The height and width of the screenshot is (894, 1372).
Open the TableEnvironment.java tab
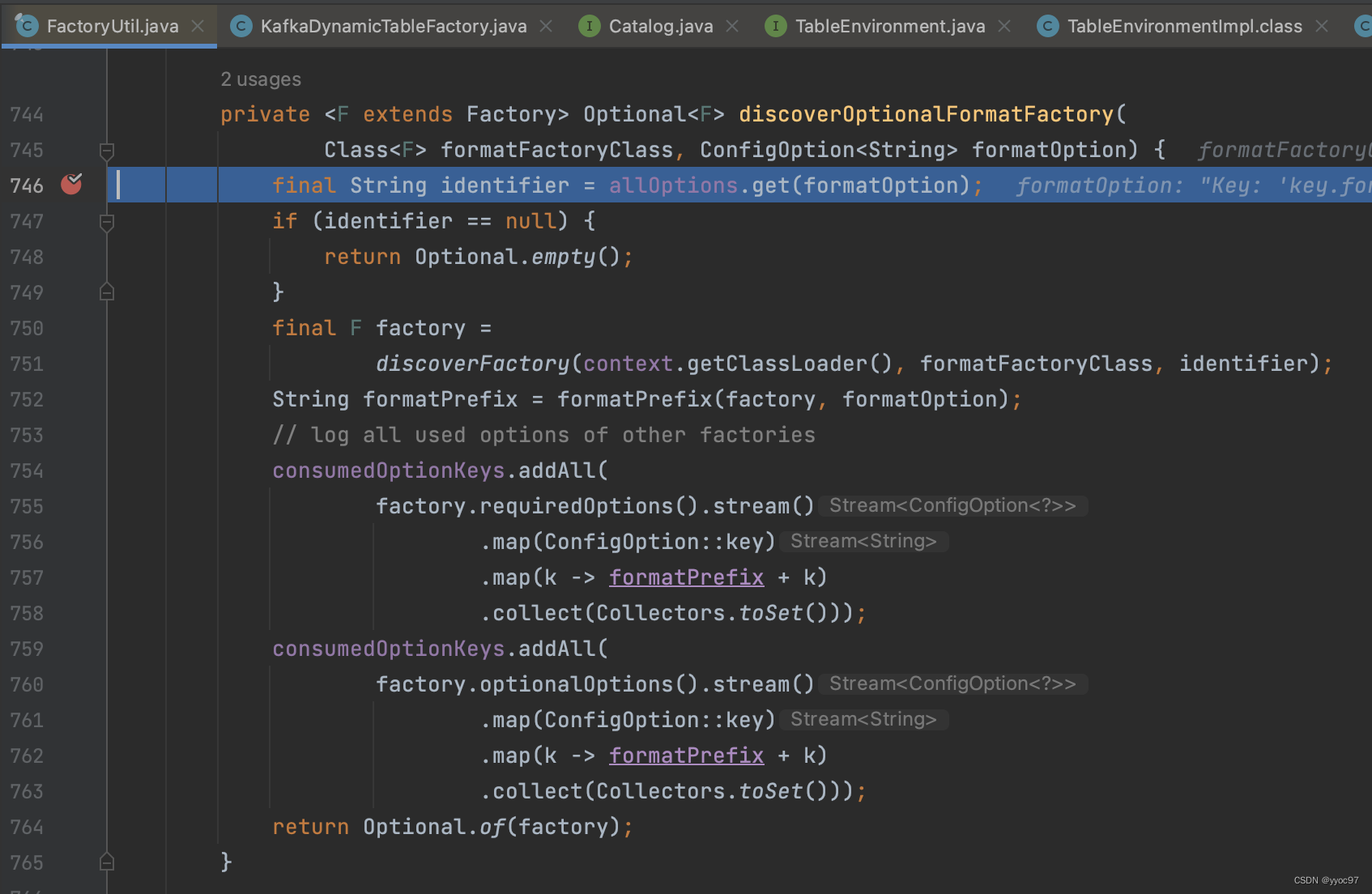click(890, 26)
